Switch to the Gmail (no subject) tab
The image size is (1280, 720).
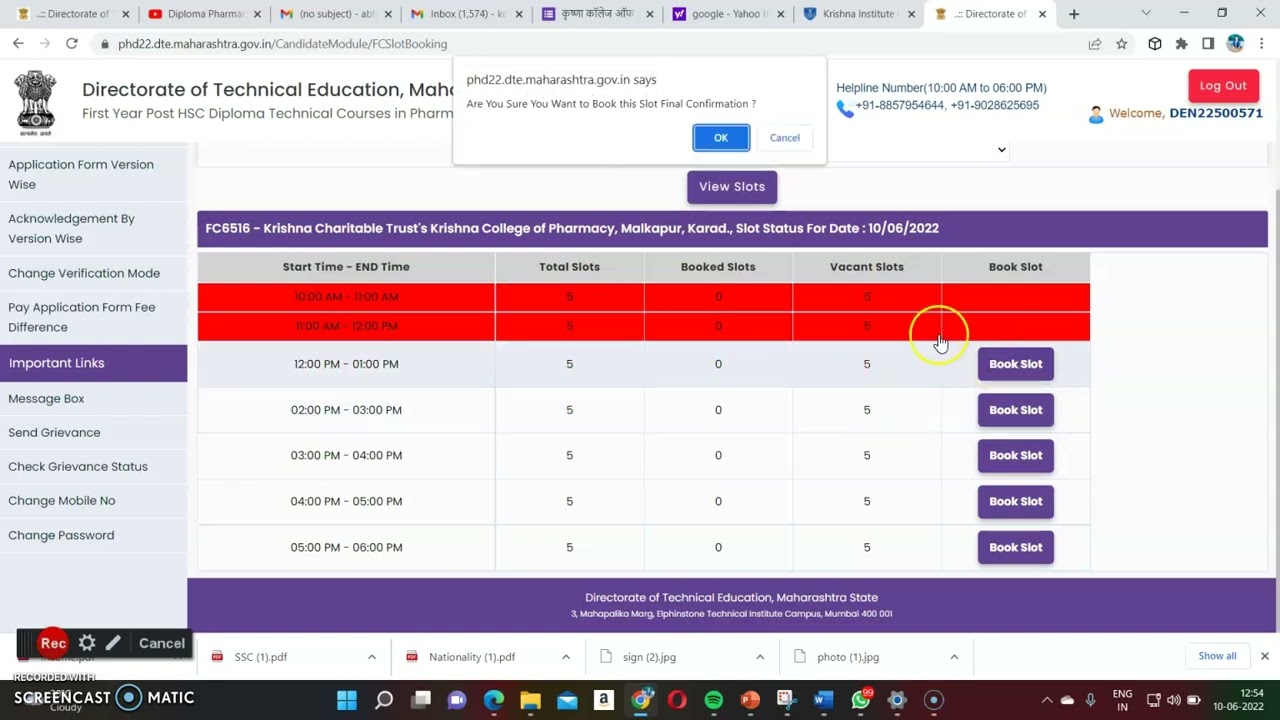[x=337, y=14]
